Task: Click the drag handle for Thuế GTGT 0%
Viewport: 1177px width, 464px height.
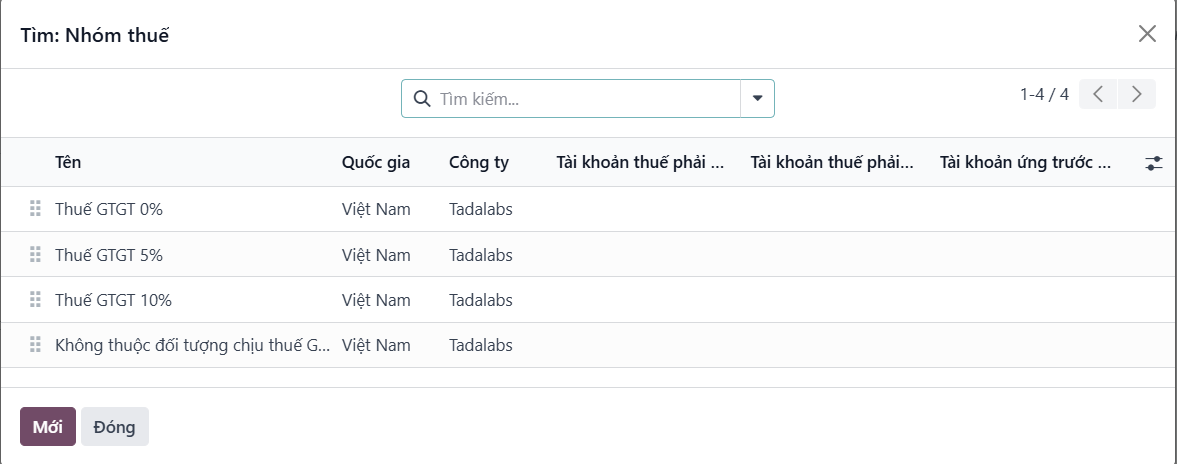Action: pos(35,209)
